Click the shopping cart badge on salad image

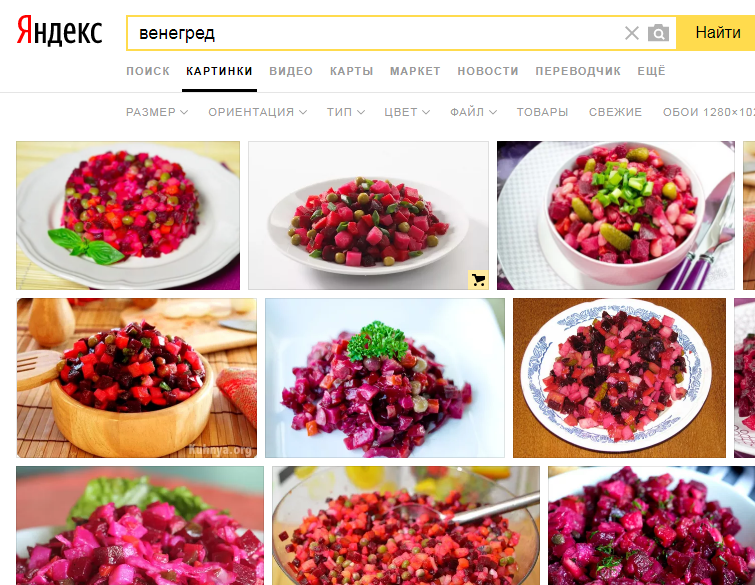[x=478, y=280]
